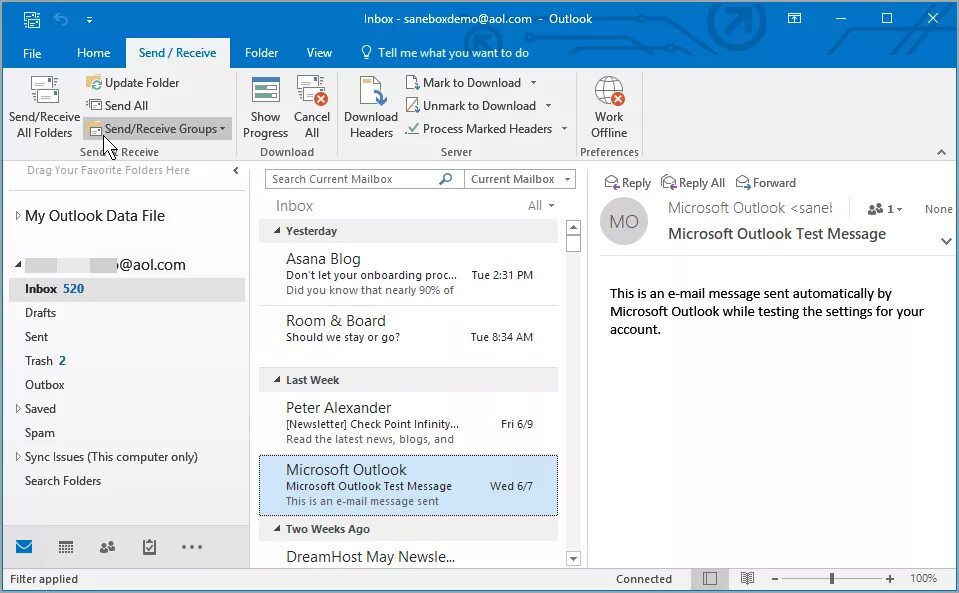Open the File tab
959x593 pixels.
click(x=32, y=53)
